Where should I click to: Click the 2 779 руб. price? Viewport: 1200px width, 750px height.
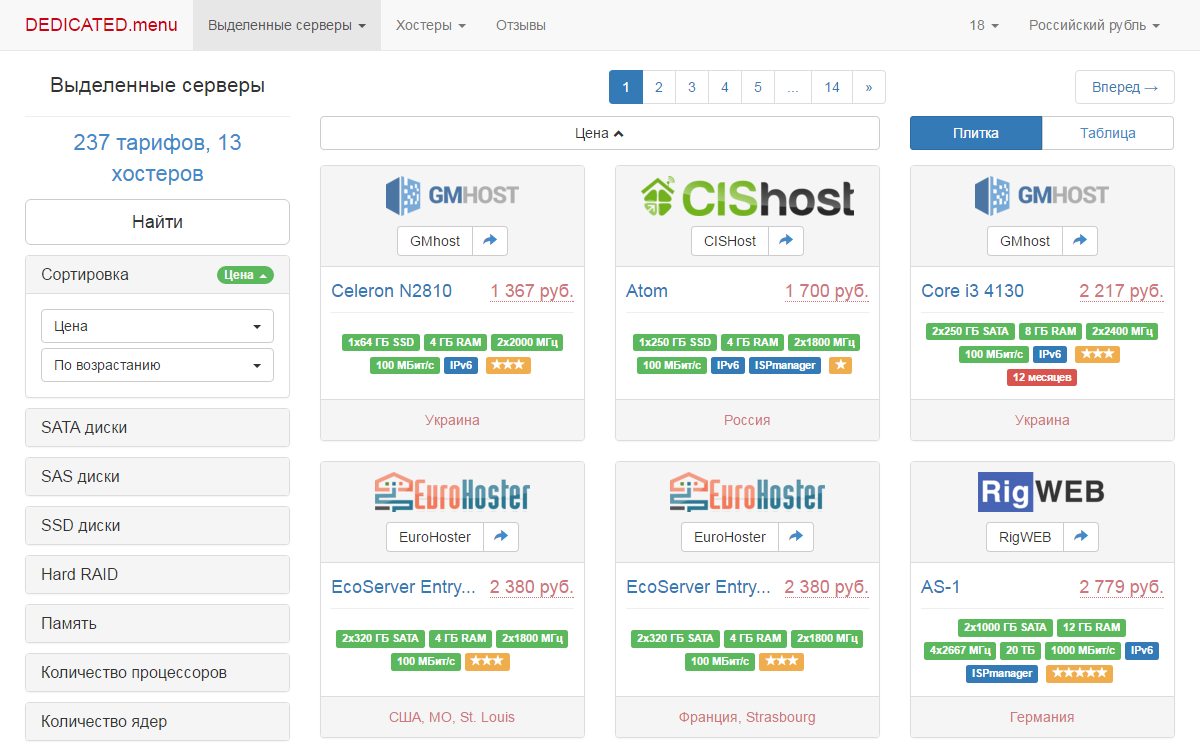pyautogui.click(x=1122, y=587)
